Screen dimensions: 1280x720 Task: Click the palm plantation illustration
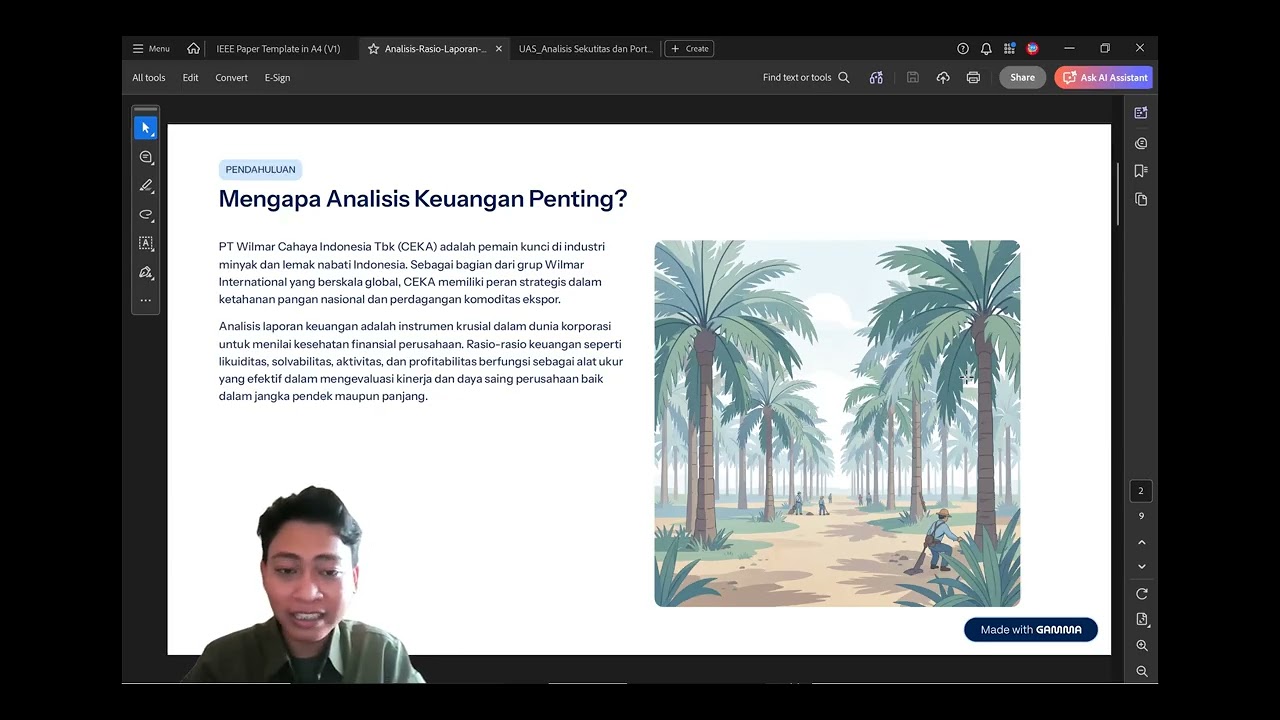pyautogui.click(x=837, y=423)
